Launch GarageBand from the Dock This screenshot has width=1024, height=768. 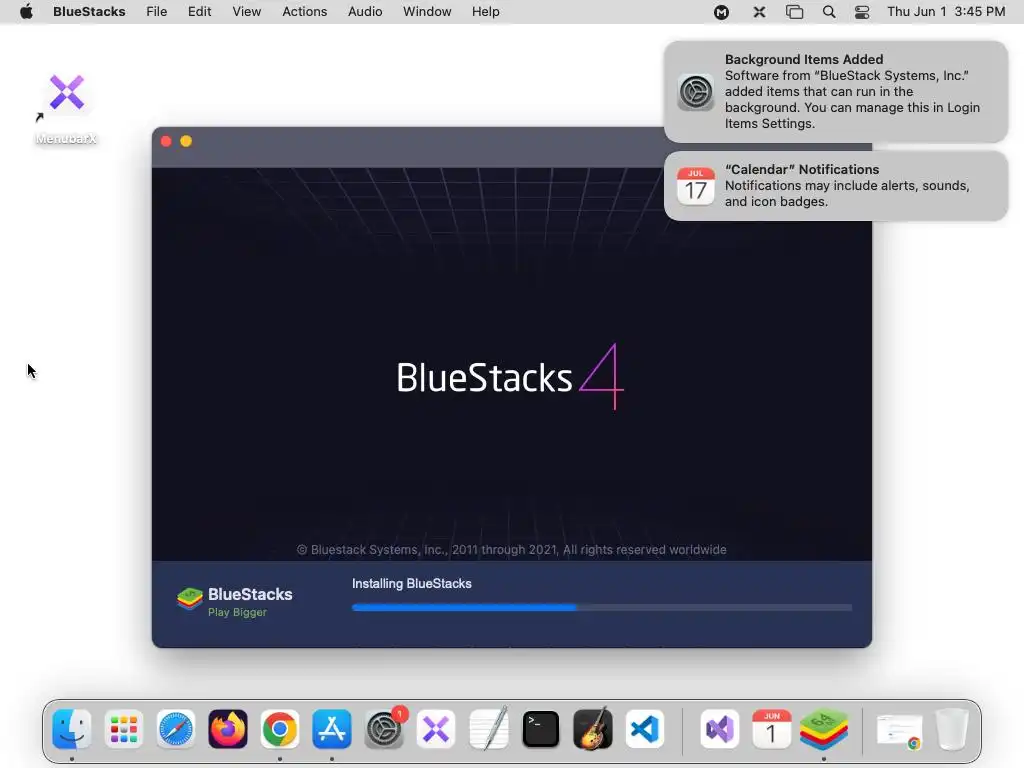pyautogui.click(x=593, y=728)
